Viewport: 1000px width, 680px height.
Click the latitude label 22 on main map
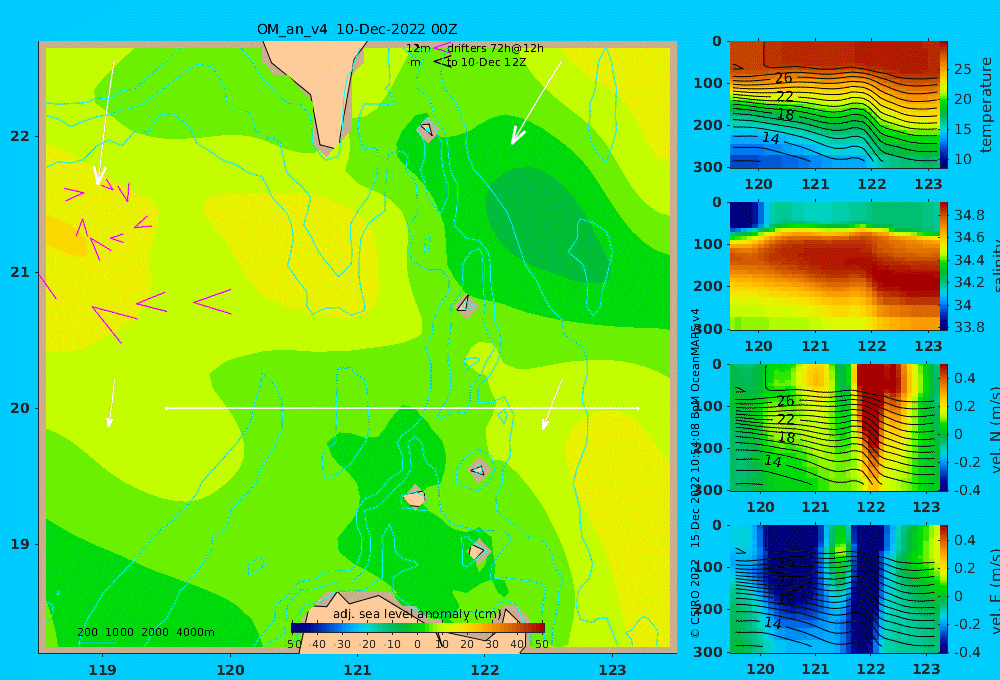coord(20,137)
